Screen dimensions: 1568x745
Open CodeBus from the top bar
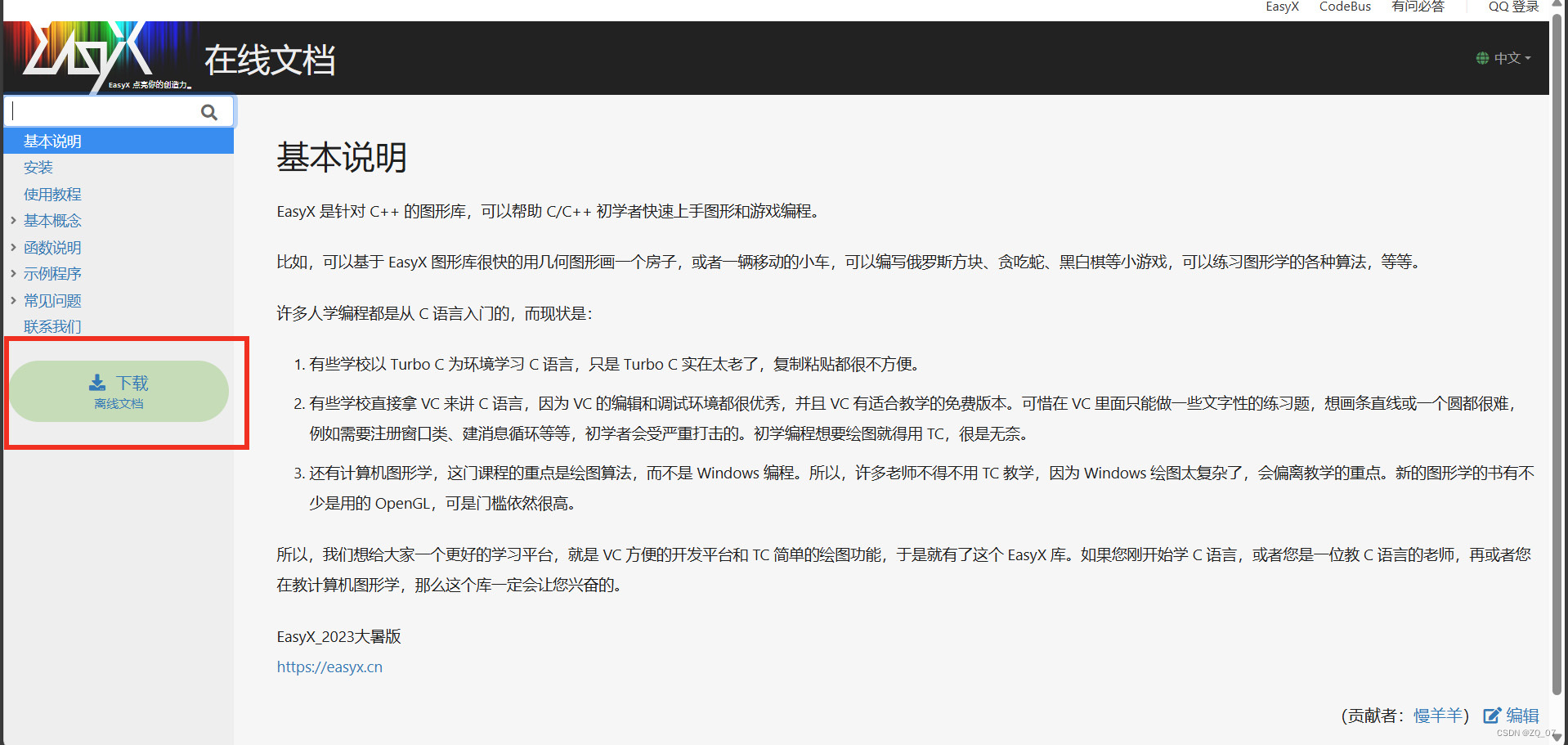tap(1344, 7)
